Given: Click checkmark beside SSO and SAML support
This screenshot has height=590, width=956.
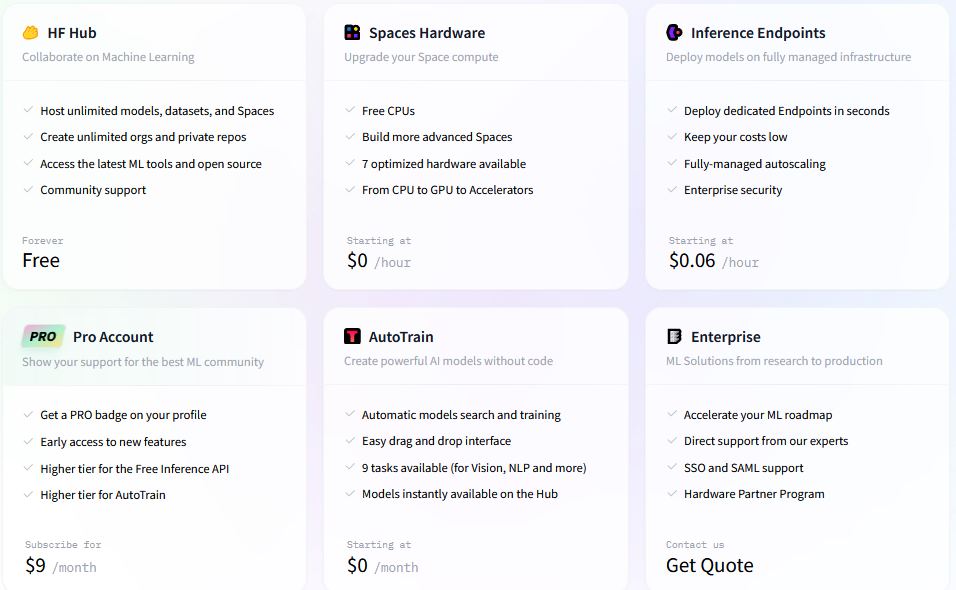Looking at the screenshot, I should (x=672, y=467).
